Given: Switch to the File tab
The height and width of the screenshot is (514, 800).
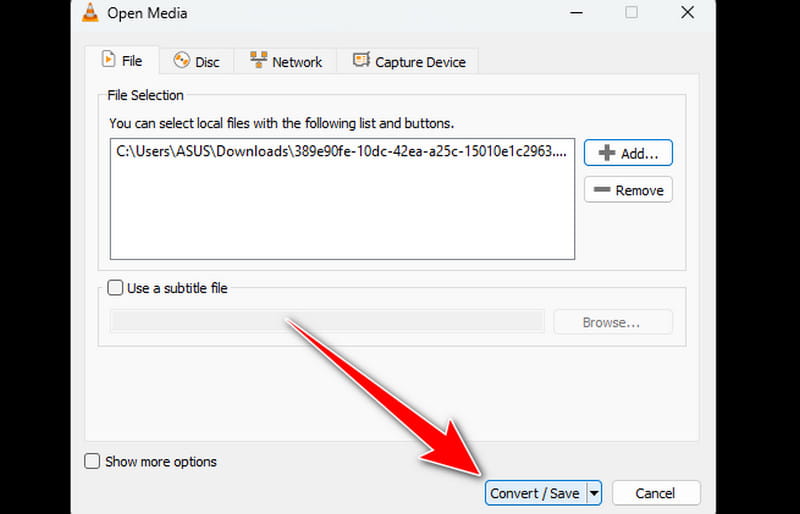Looking at the screenshot, I should pos(122,61).
